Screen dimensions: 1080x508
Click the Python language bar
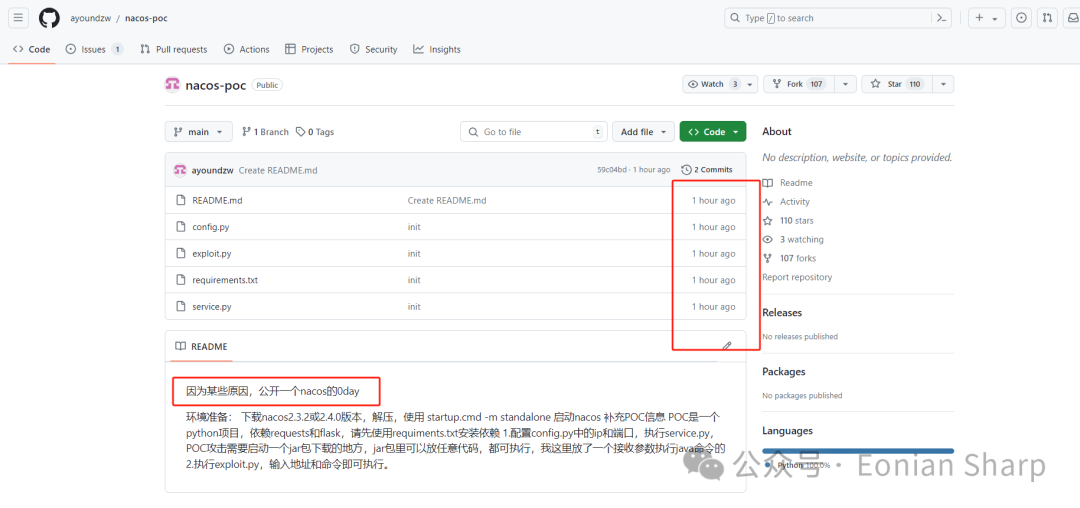click(x=858, y=451)
